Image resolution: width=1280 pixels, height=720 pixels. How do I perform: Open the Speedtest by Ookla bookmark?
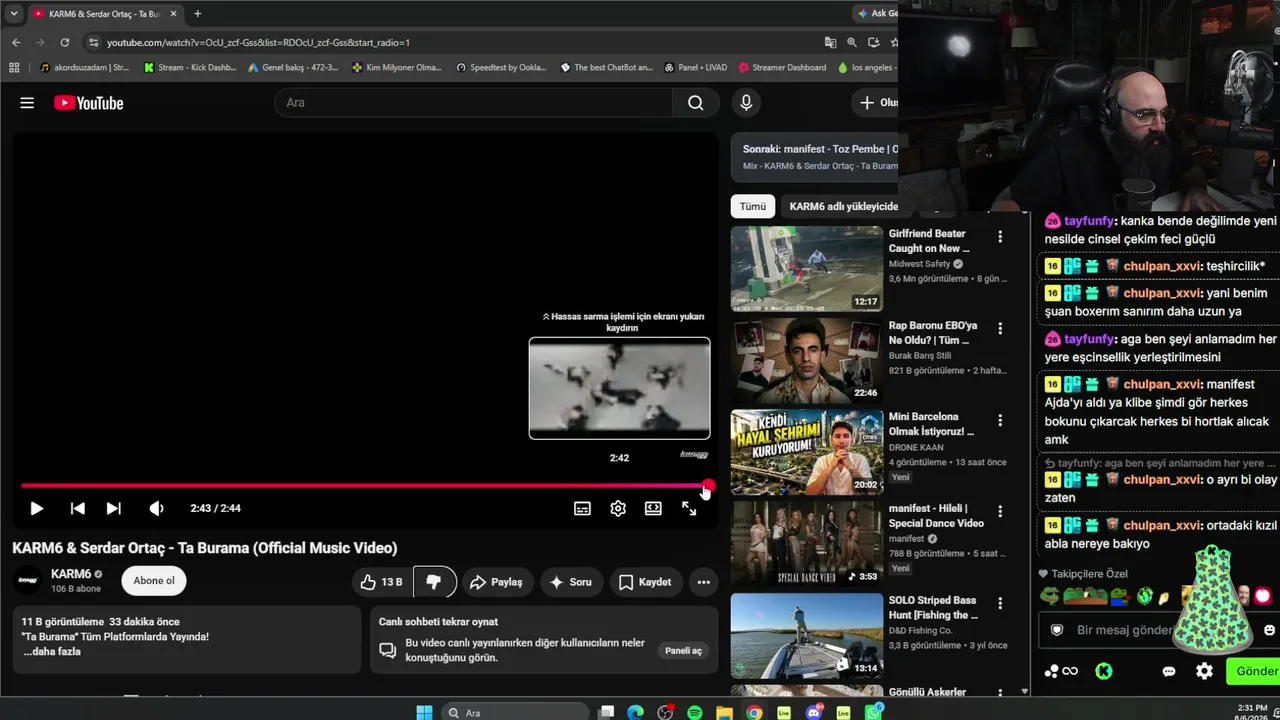click(x=501, y=68)
